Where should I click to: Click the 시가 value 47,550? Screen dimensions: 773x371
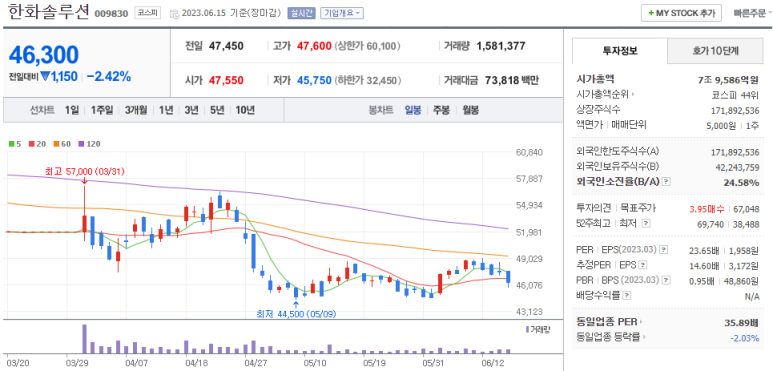tap(226, 80)
